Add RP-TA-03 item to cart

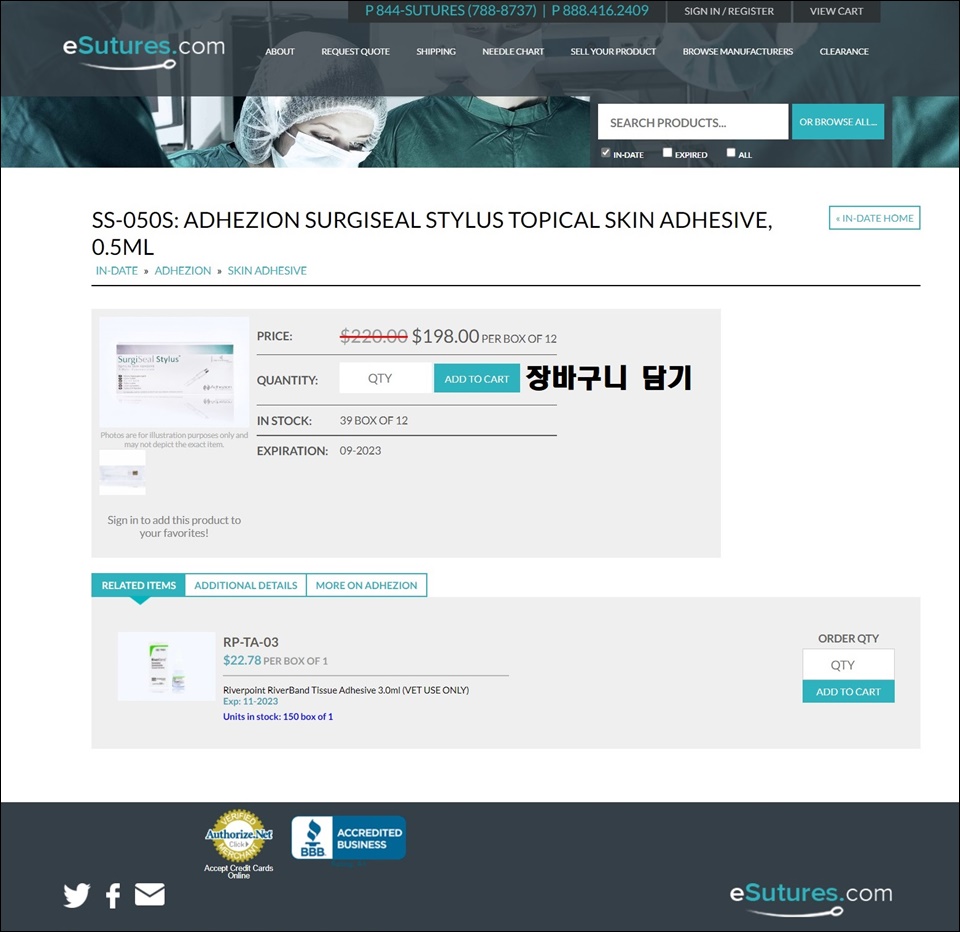[848, 691]
